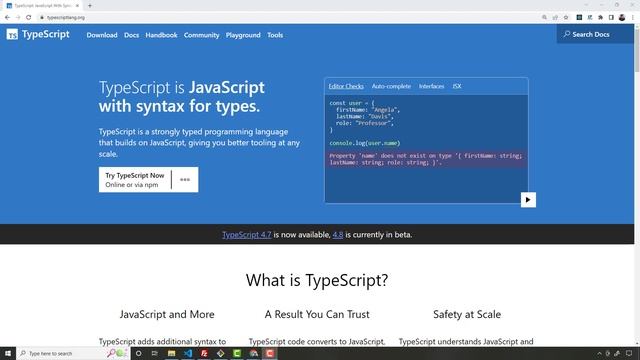Screen dimensions: 640x360
Task: Open the Windows Start menu
Action: (8, 353)
